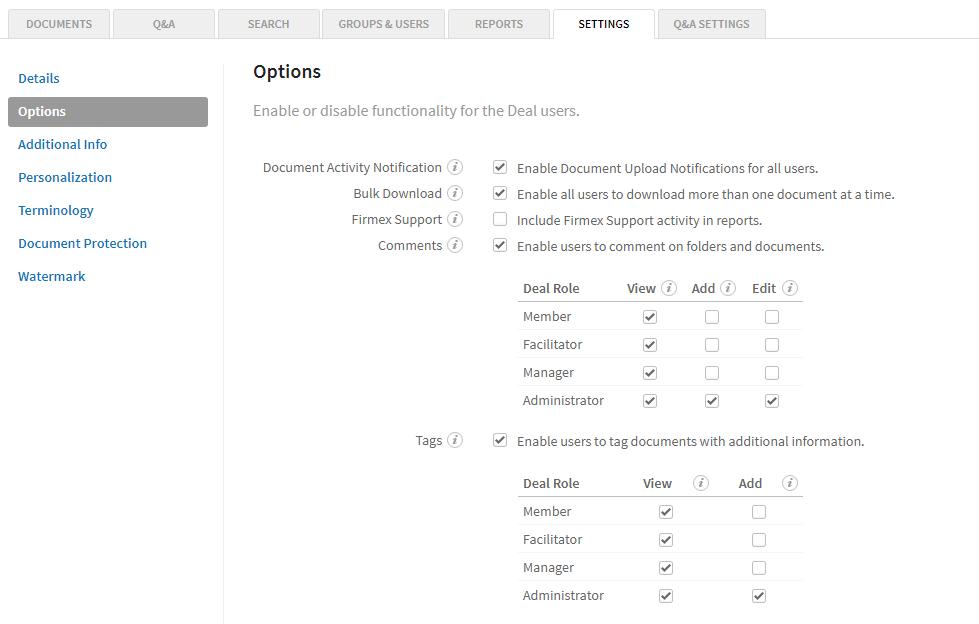Open Details settings page
979x624 pixels.
point(39,79)
